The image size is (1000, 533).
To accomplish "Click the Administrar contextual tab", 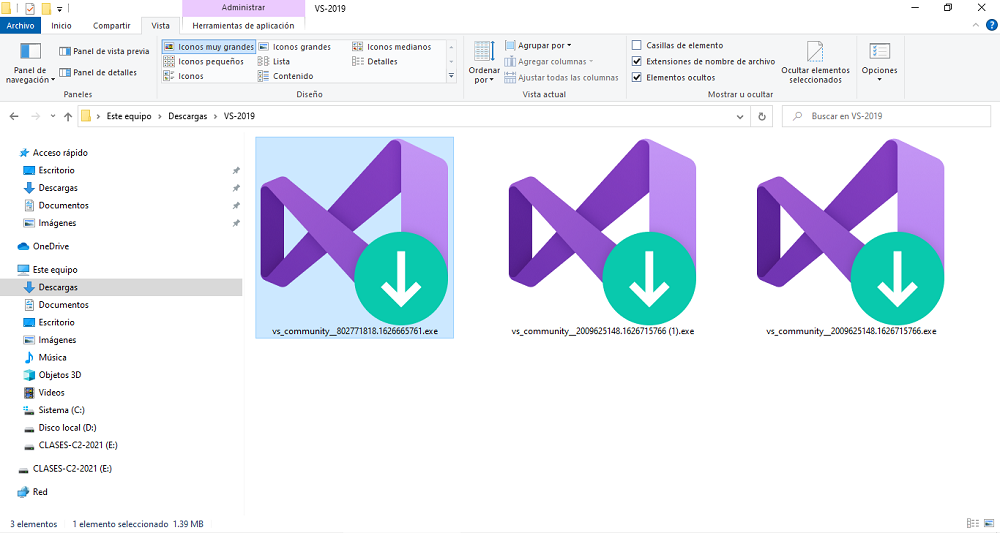I will pyautogui.click(x=243, y=8).
